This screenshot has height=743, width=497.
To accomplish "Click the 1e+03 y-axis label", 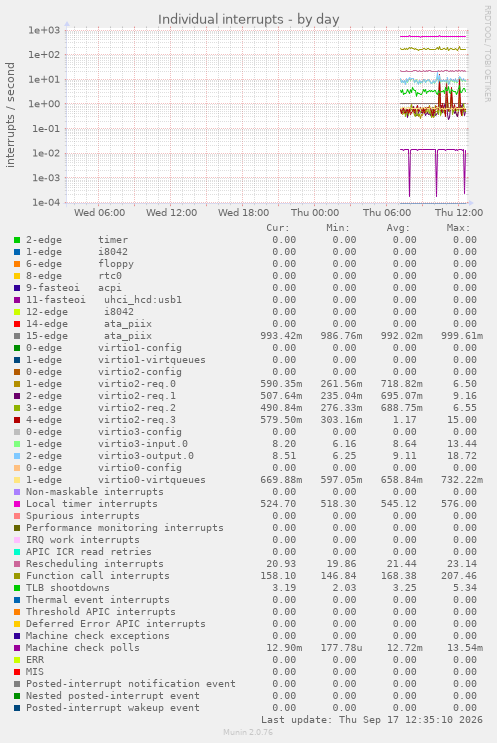I will [x=44, y=30].
